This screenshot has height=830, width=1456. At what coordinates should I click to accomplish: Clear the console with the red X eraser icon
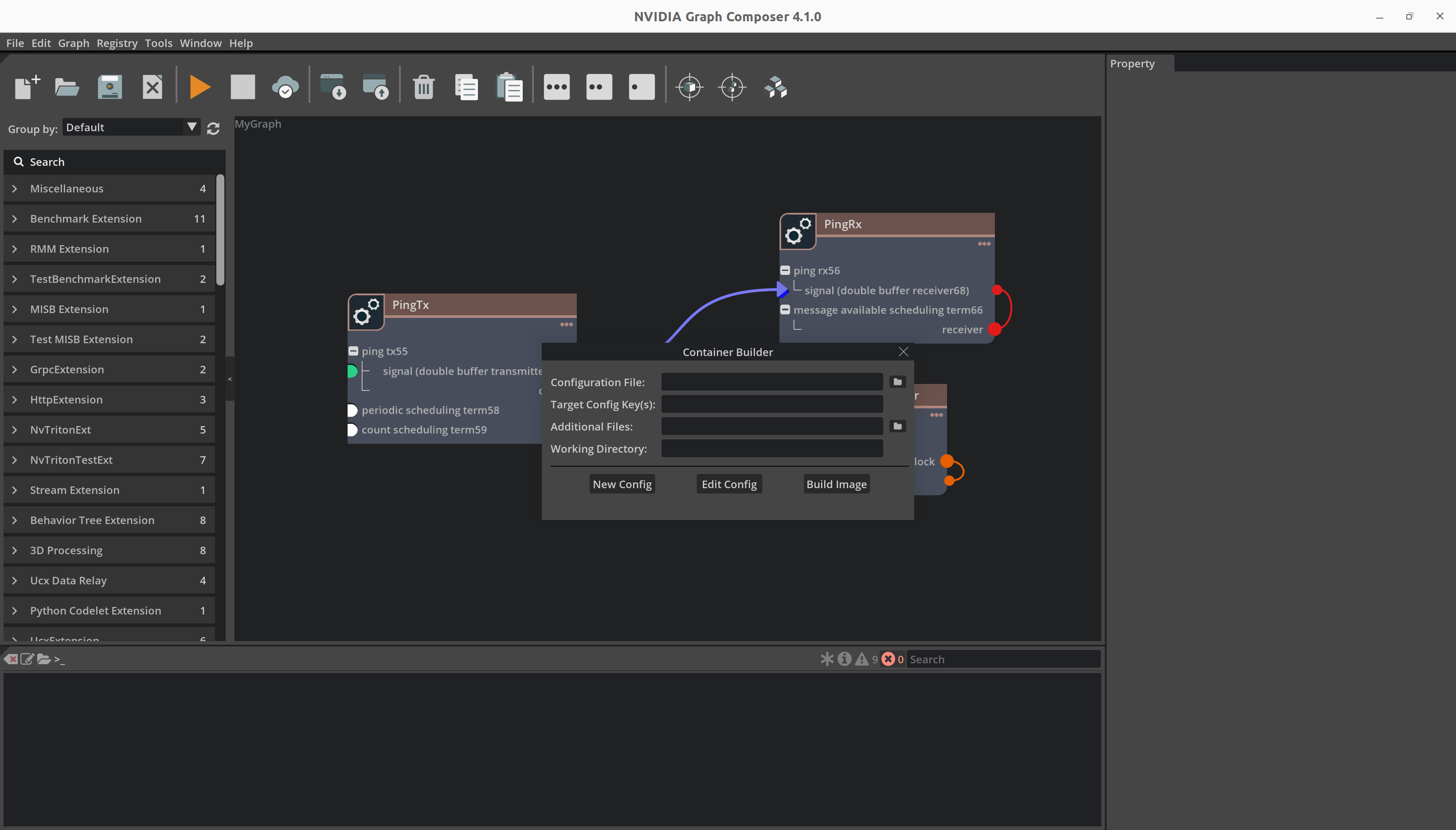pyautogui.click(x=11, y=659)
